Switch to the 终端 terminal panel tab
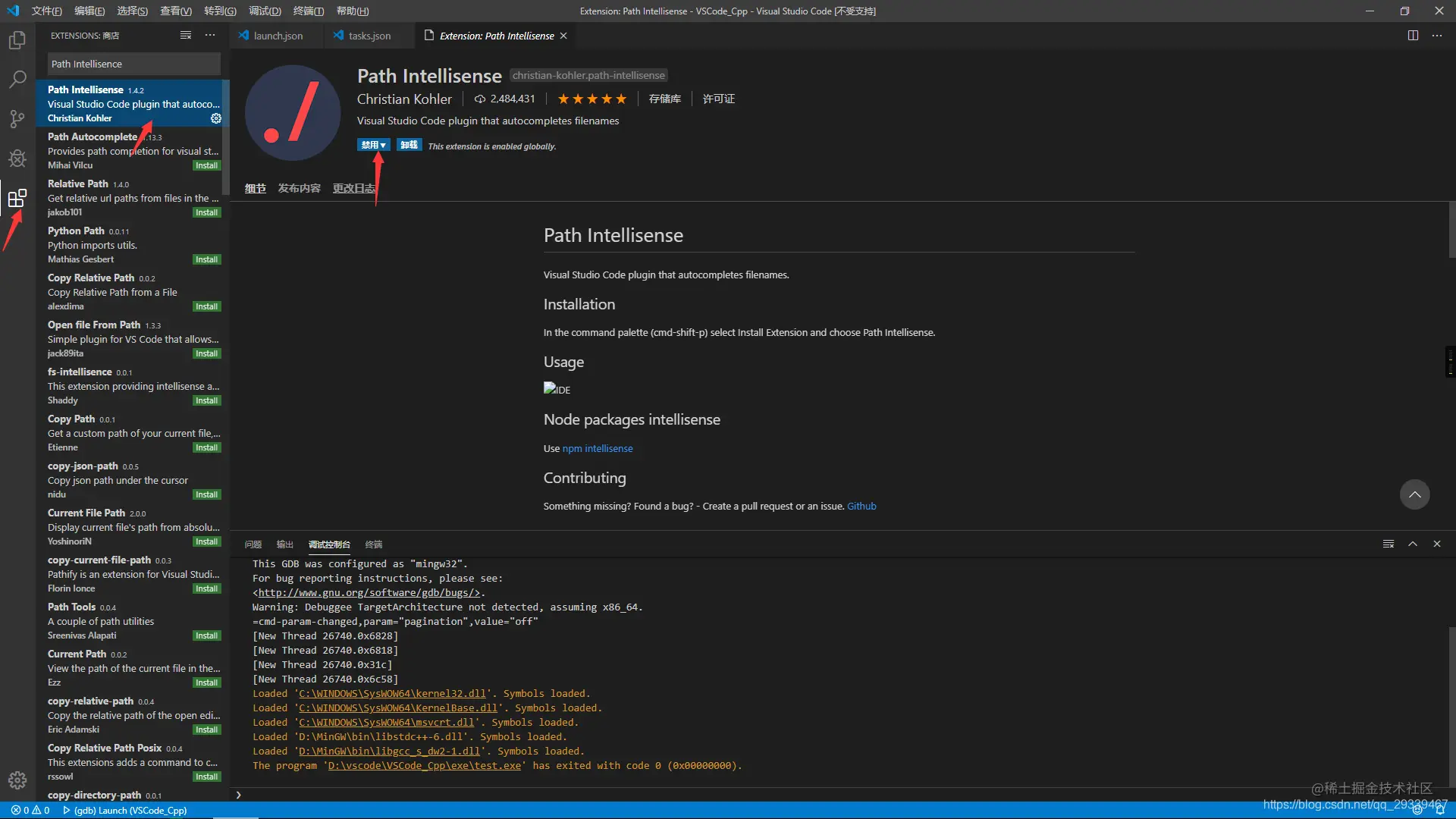 tap(374, 544)
